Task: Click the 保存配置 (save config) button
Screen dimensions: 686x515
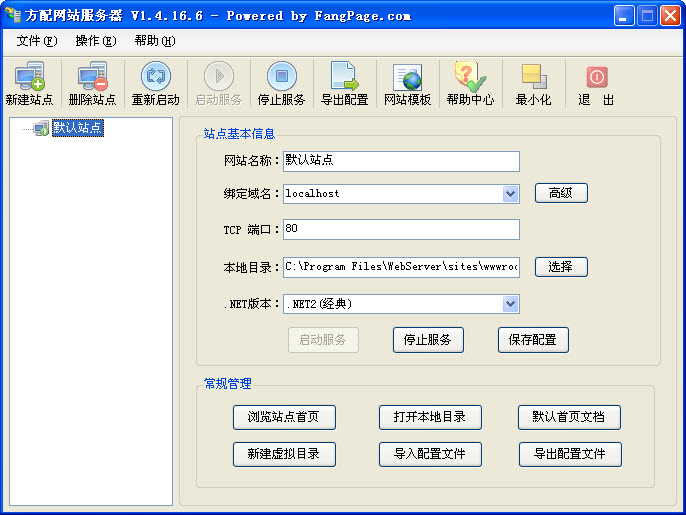Action: click(x=533, y=340)
